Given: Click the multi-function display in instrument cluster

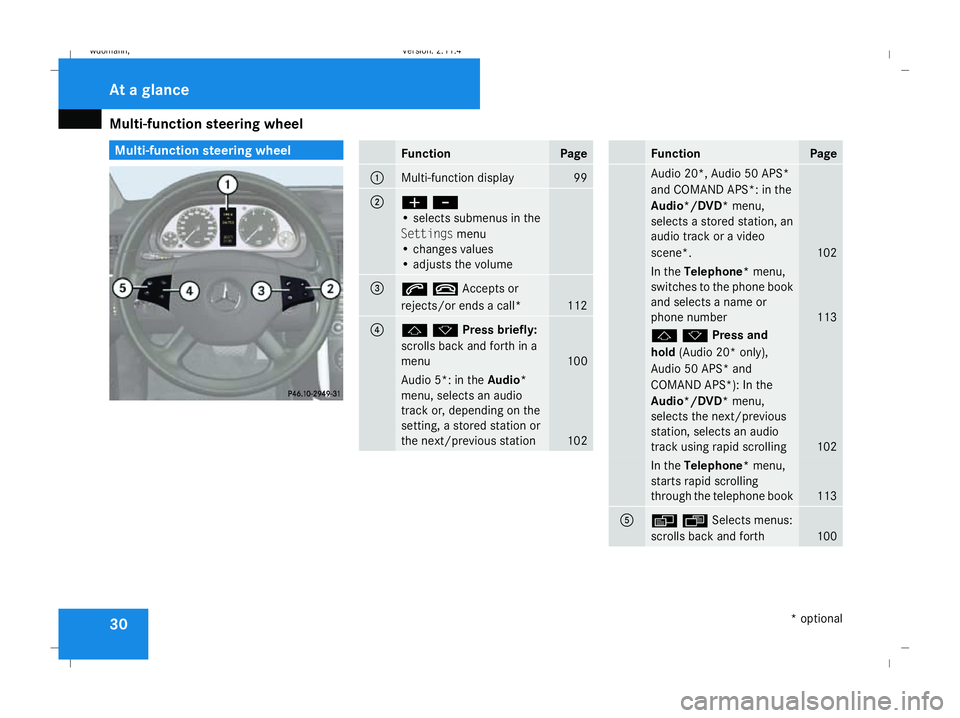Looking at the screenshot, I should (228, 226).
